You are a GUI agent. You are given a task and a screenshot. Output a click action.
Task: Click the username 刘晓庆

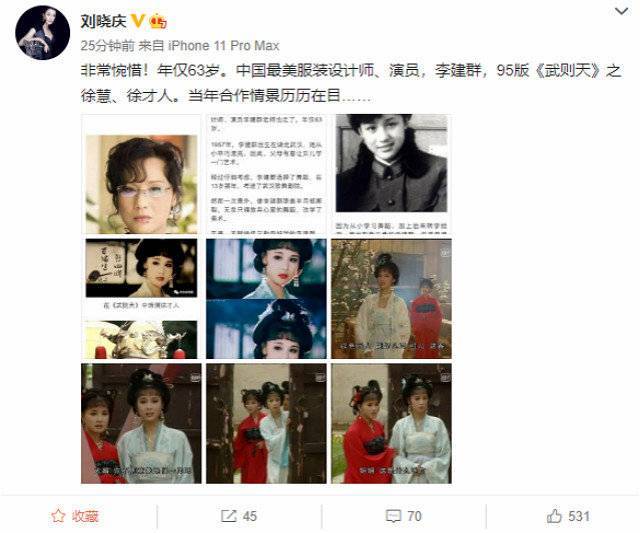point(104,21)
